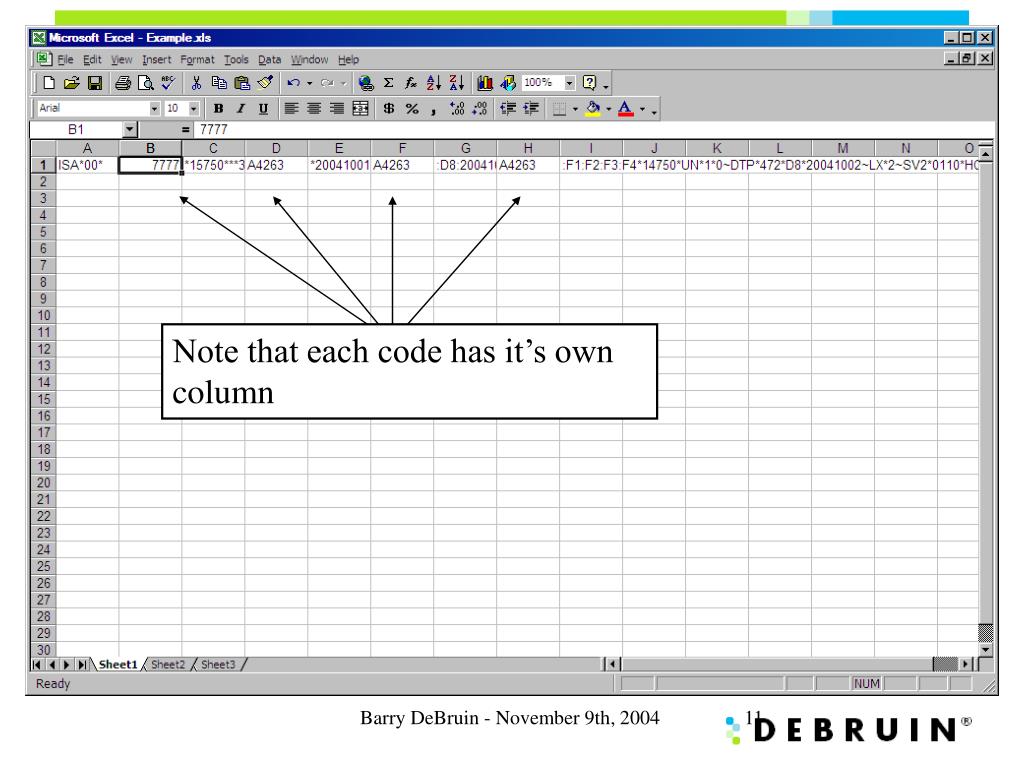The width and height of the screenshot is (1024, 768).
Task: Click the Cut scissors icon
Action: (196, 83)
